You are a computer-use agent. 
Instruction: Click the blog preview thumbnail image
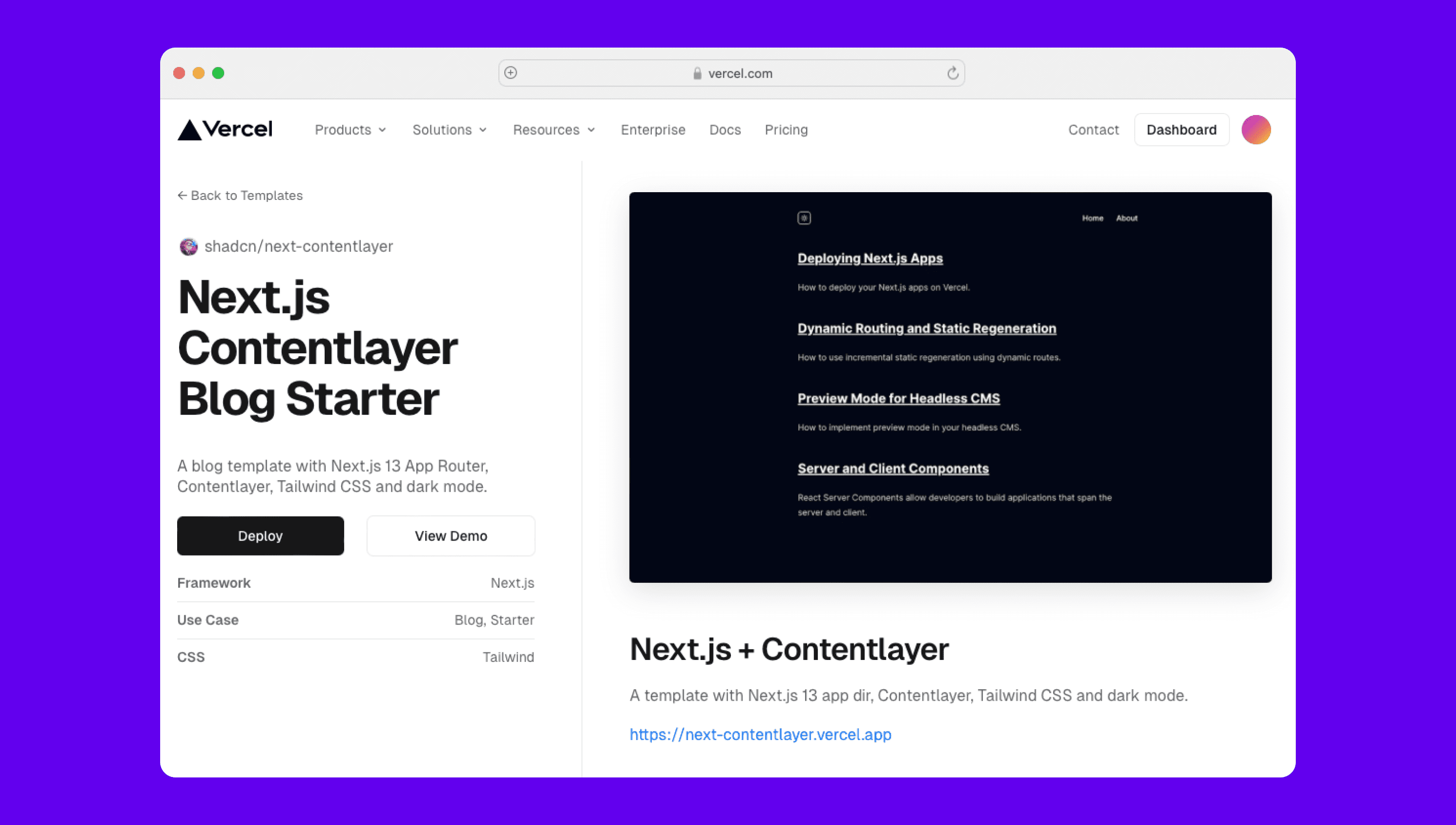coord(950,387)
